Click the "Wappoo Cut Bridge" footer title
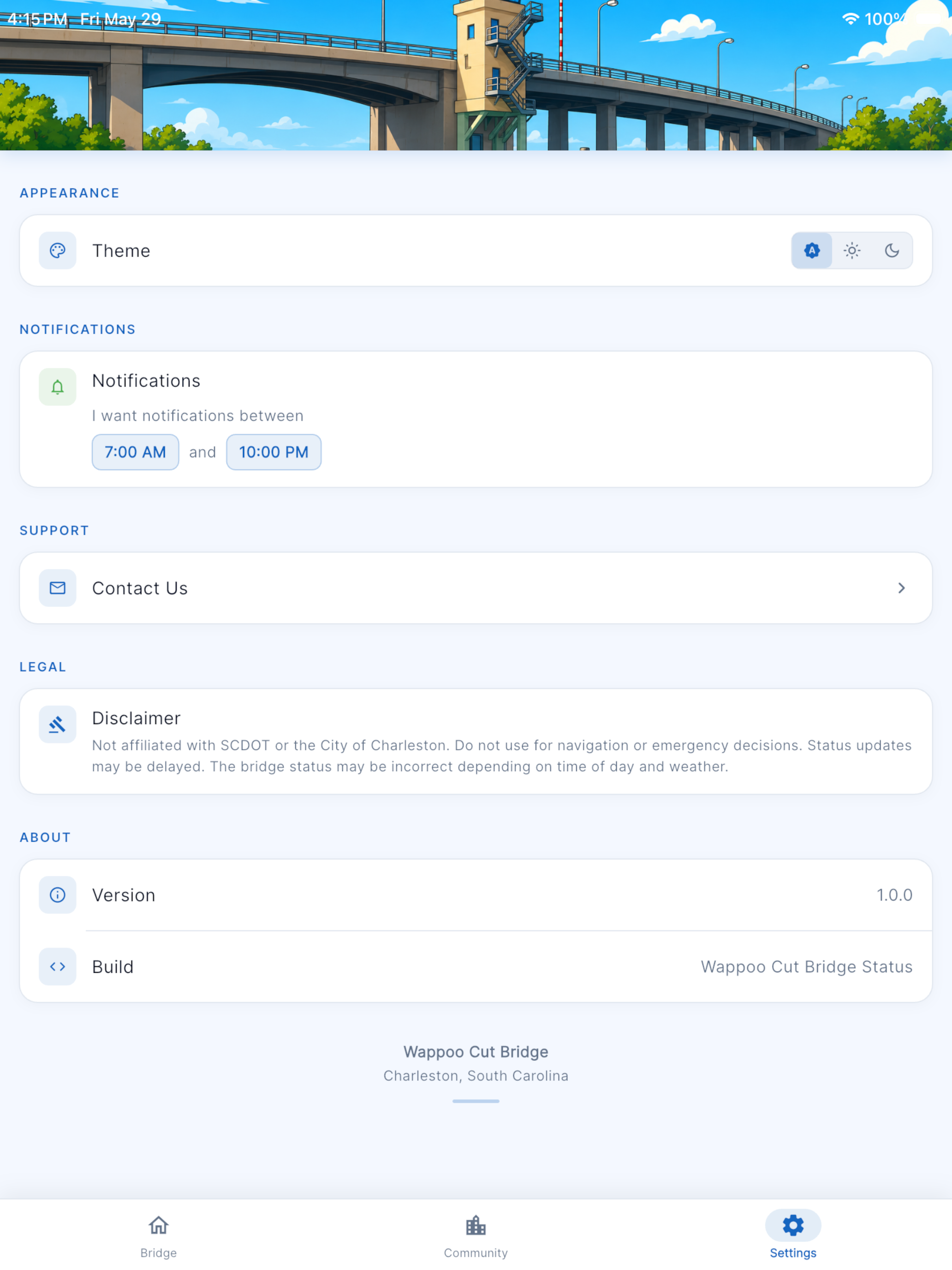Image resolution: width=952 pixels, height=1270 pixels. [x=476, y=1052]
